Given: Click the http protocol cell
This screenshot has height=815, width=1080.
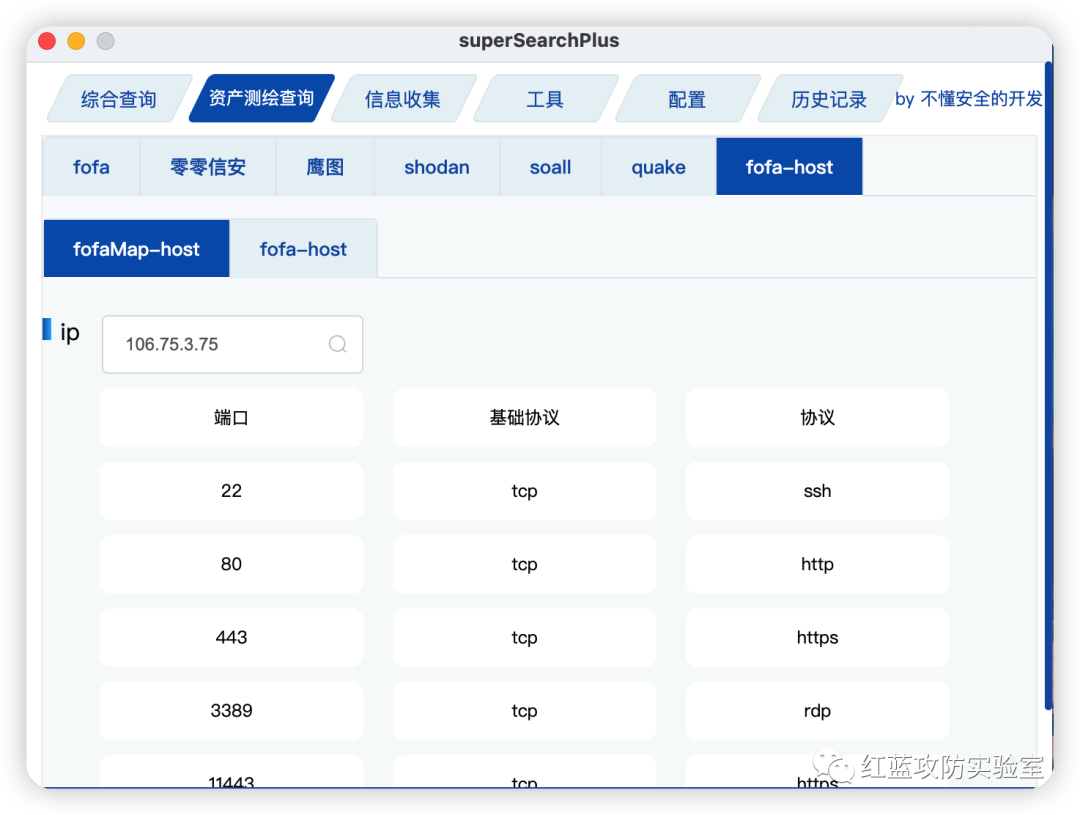Looking at the screenshot, I should click(818, 564).
